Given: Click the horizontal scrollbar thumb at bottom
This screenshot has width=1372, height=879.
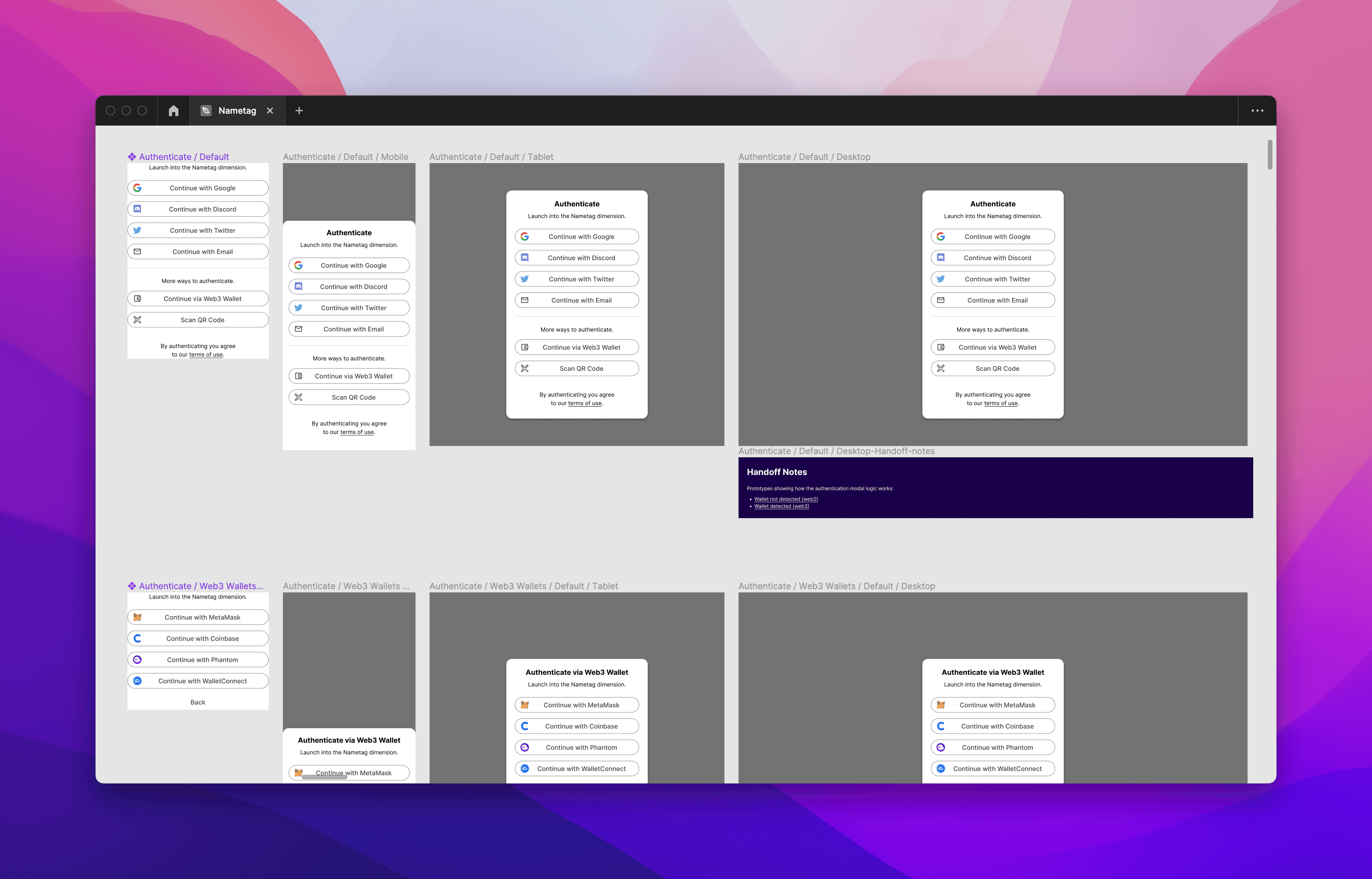Looking at the screenshot, I should pos(324,778).
